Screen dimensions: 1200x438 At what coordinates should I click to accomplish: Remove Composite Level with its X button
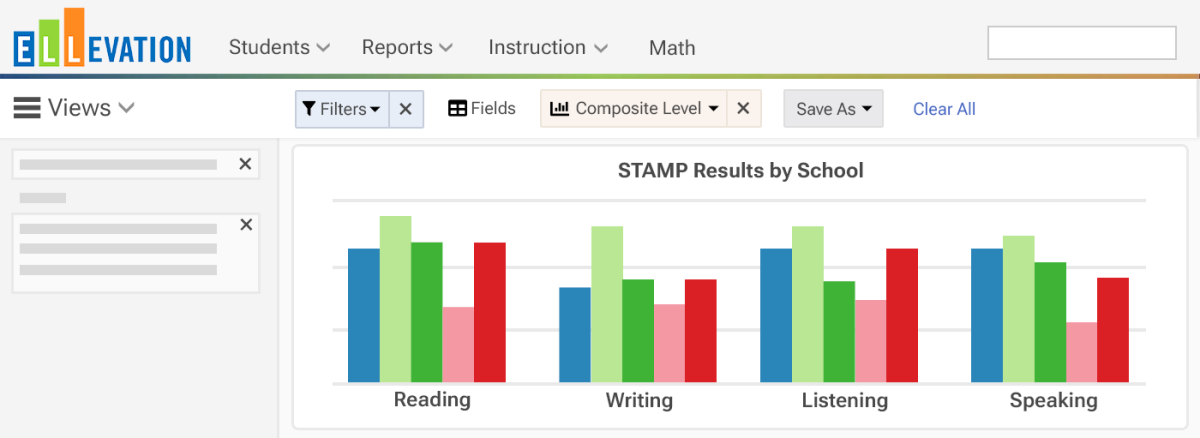[744, 109]
